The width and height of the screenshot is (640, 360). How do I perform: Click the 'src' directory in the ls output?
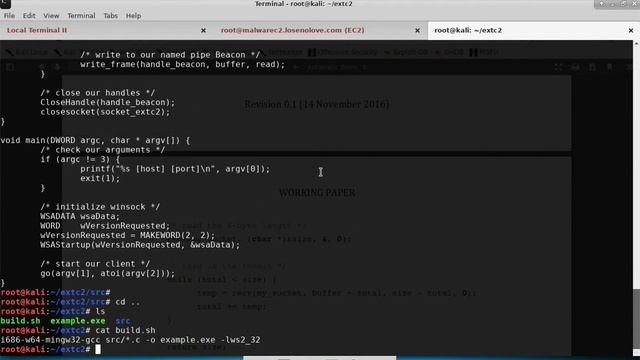click(122, 321)
